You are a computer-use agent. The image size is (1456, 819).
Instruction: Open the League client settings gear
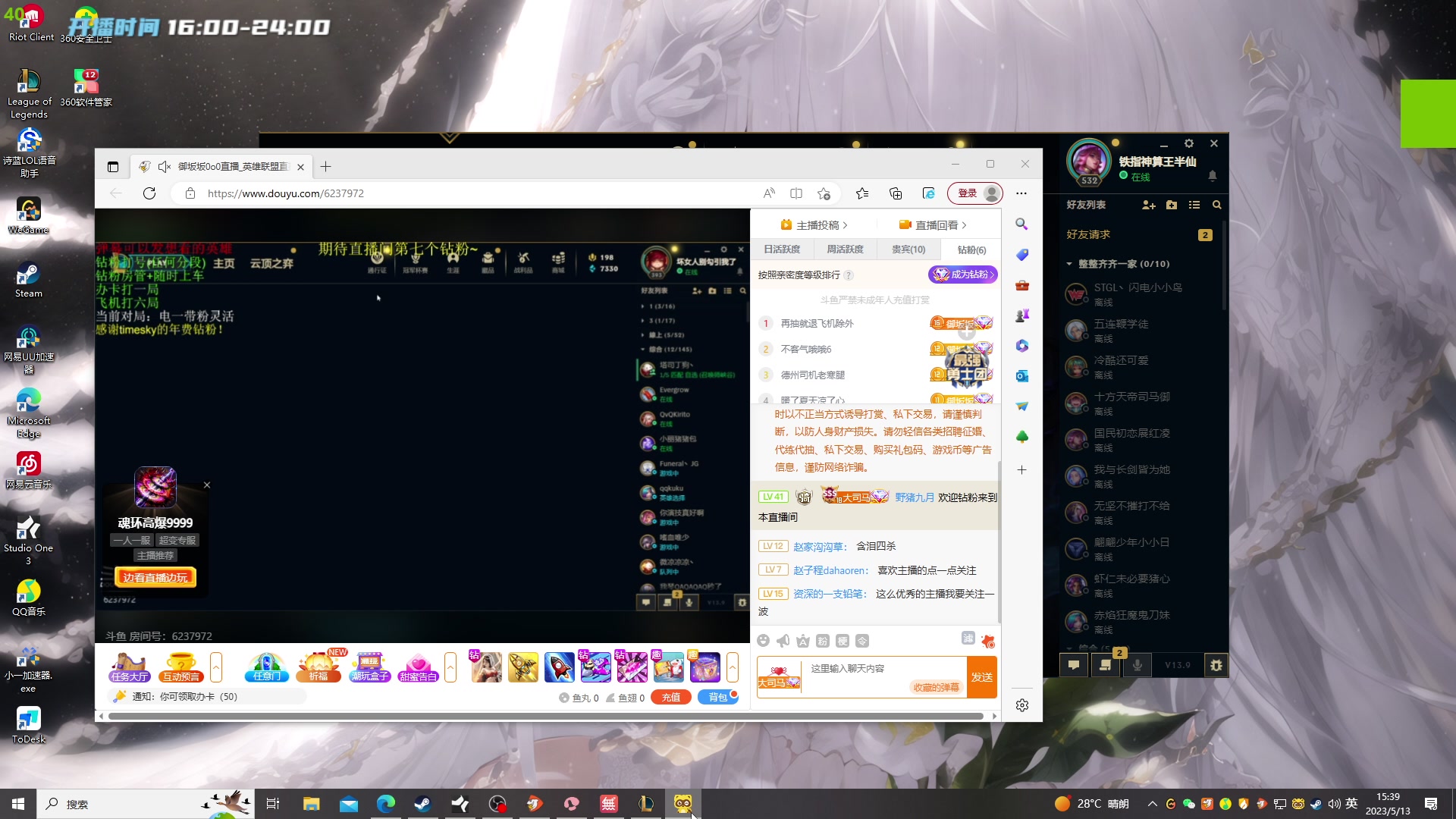pyautogui.click(x=1188, y=143)
